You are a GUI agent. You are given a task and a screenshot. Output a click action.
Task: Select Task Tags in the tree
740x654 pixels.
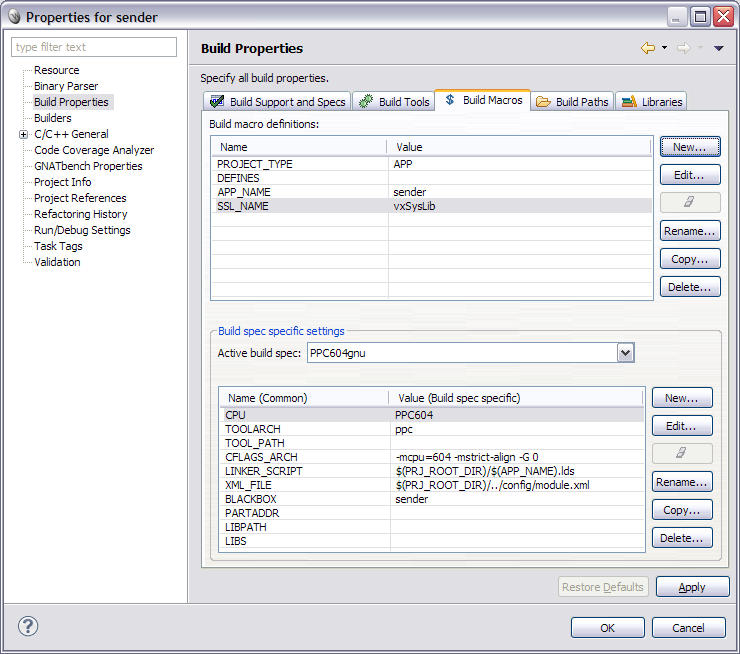click(59, 246)
